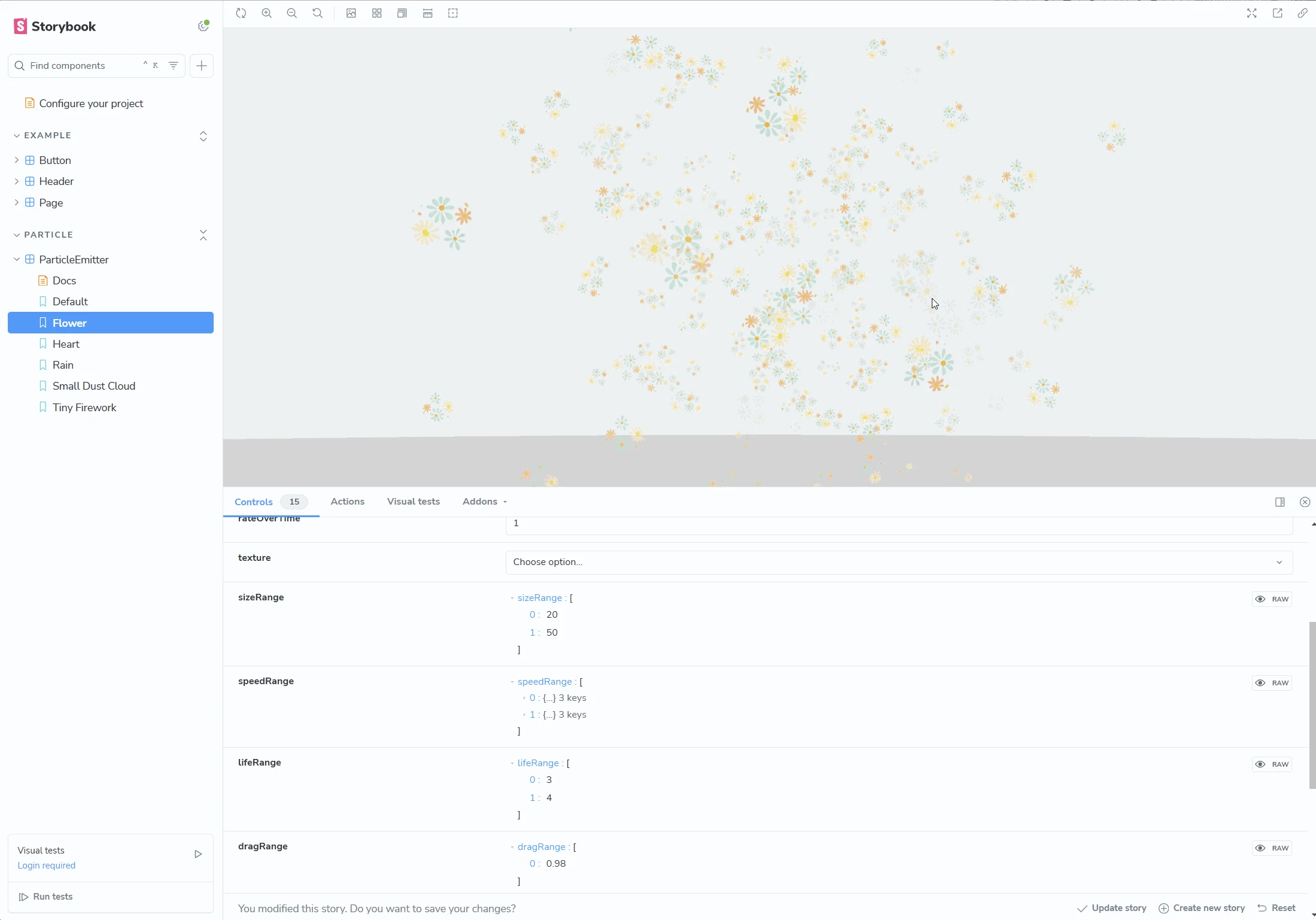Copy the canvas link

pos(1303,13)
